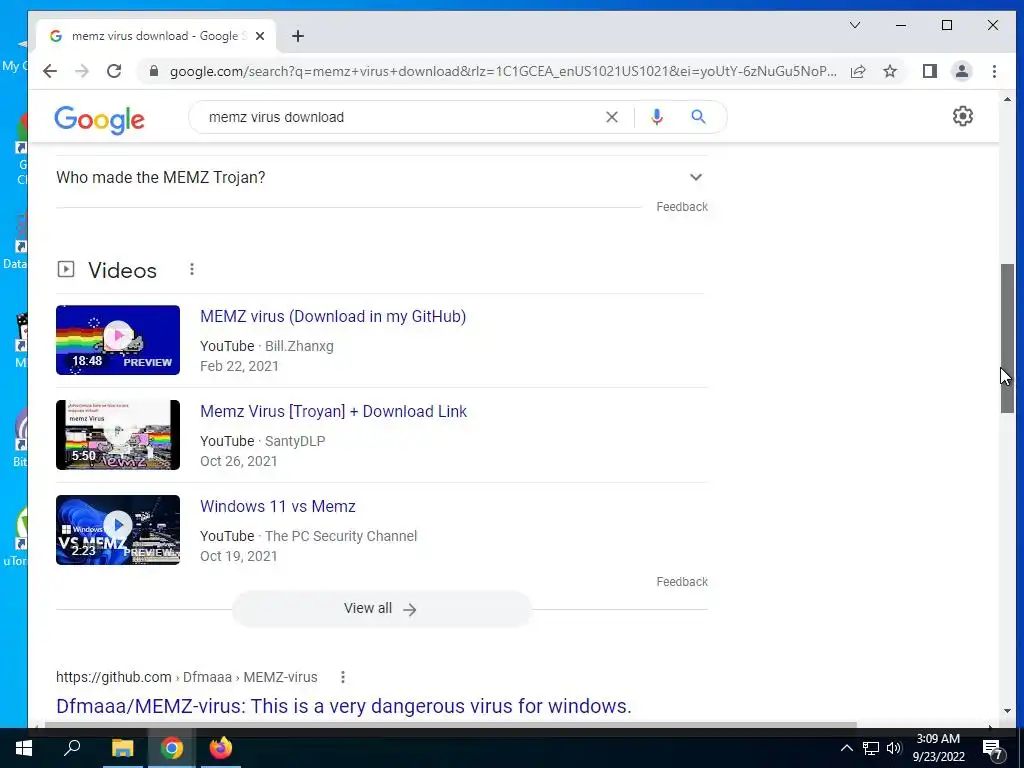Open options for the github.com result

coord(343,677)
